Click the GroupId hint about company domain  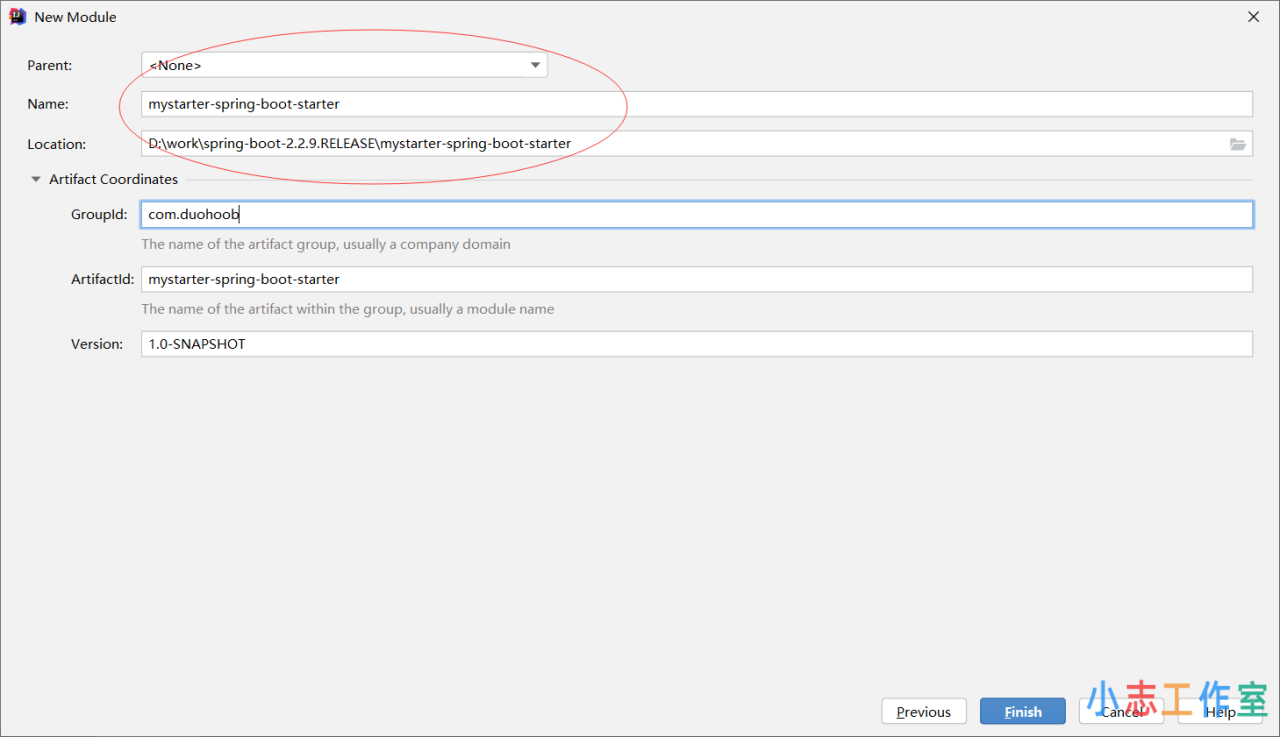[325, 245]
